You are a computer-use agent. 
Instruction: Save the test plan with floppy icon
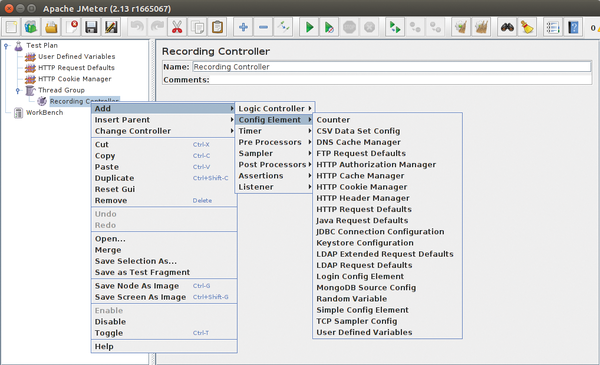click(91, 27)
